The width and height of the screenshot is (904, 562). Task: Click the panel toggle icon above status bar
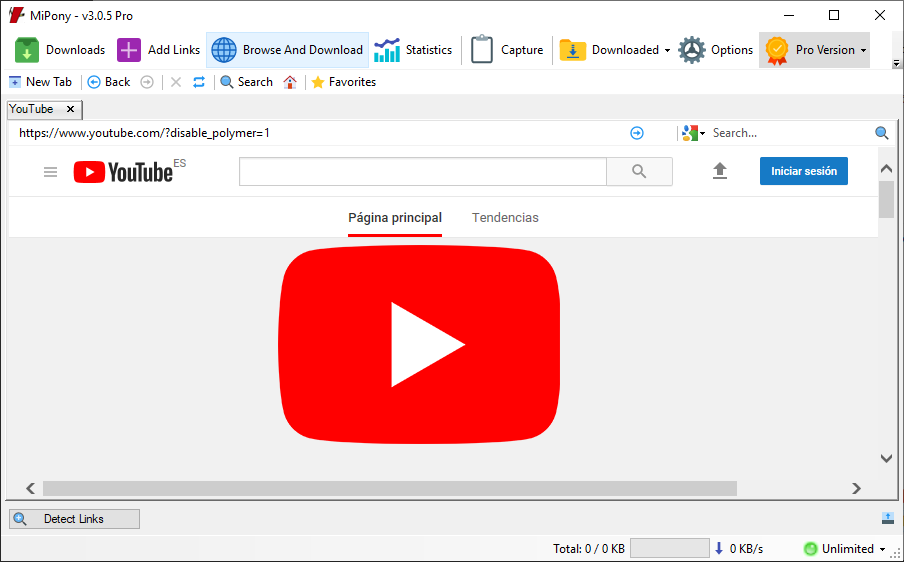click(x=888, y=518)
